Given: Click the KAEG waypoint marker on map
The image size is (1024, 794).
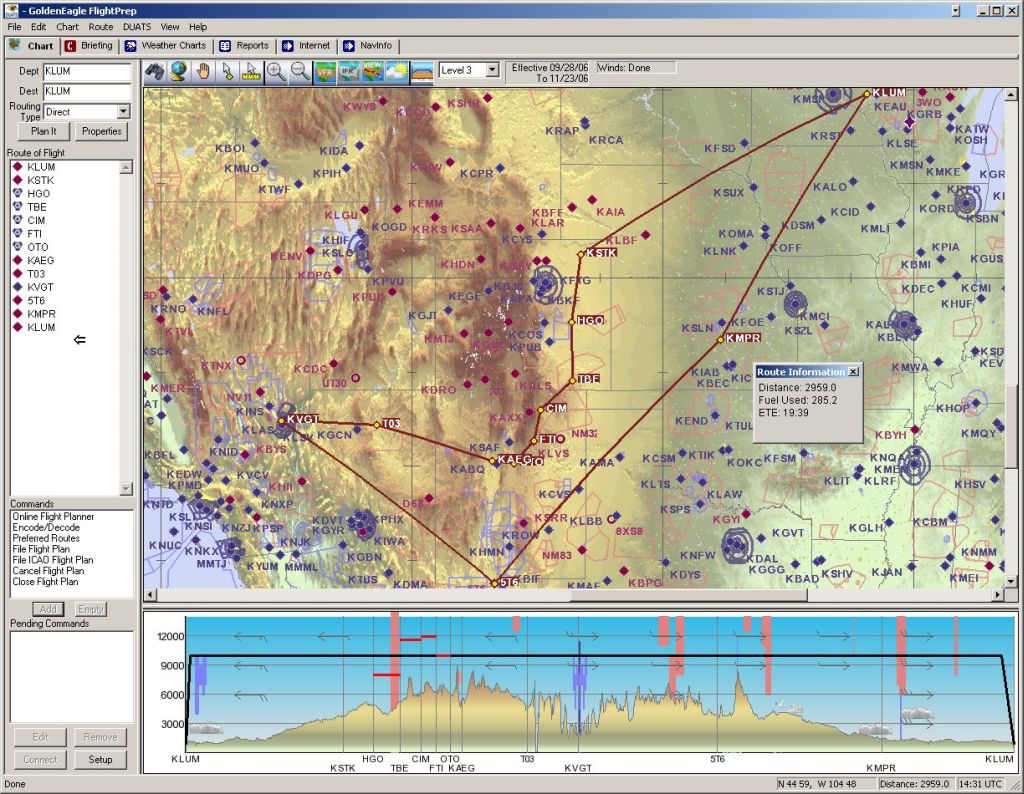Looking at the screenshot, I should 492,461.
